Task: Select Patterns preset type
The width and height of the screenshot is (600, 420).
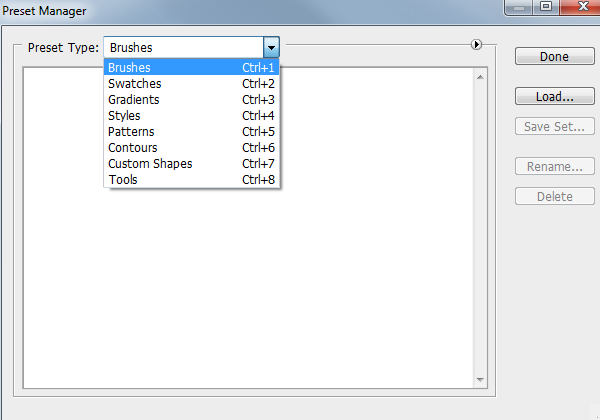Action: (x=191, y=132)
